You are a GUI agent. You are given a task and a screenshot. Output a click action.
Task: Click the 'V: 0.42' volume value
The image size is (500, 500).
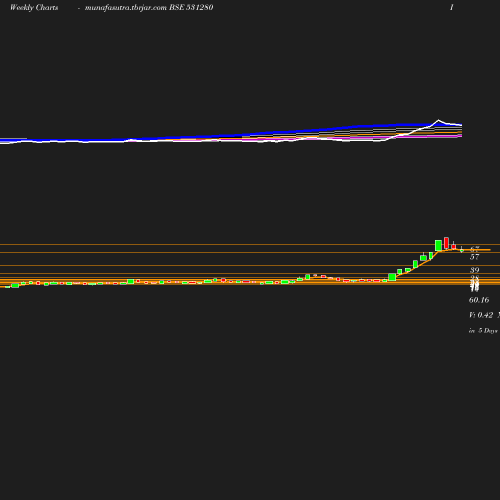tap(481, 315)
